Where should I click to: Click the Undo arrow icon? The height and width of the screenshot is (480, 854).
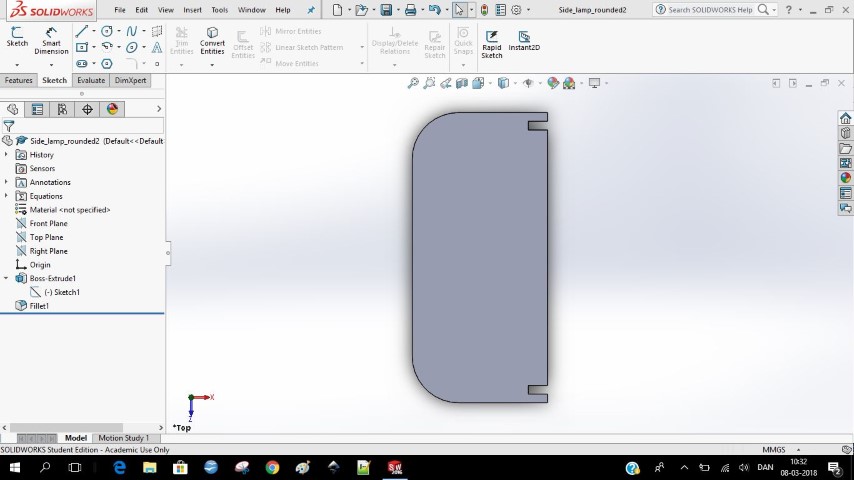point(434,10)
